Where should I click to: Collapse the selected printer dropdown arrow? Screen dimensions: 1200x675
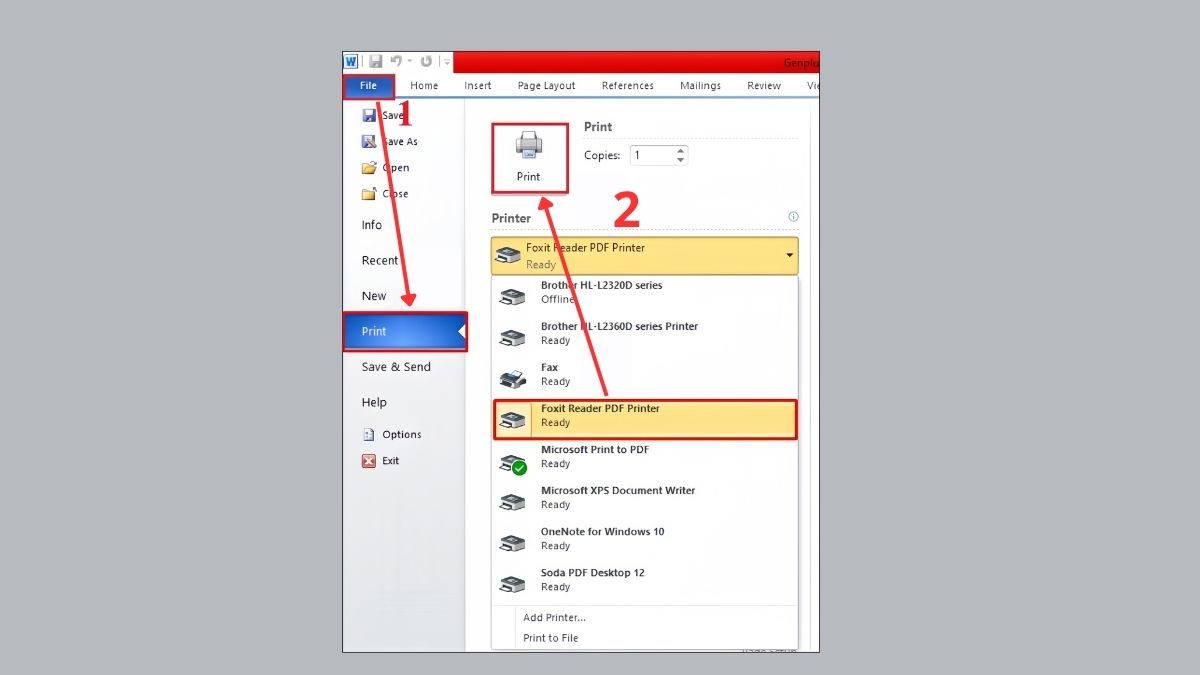coord(790,256)
